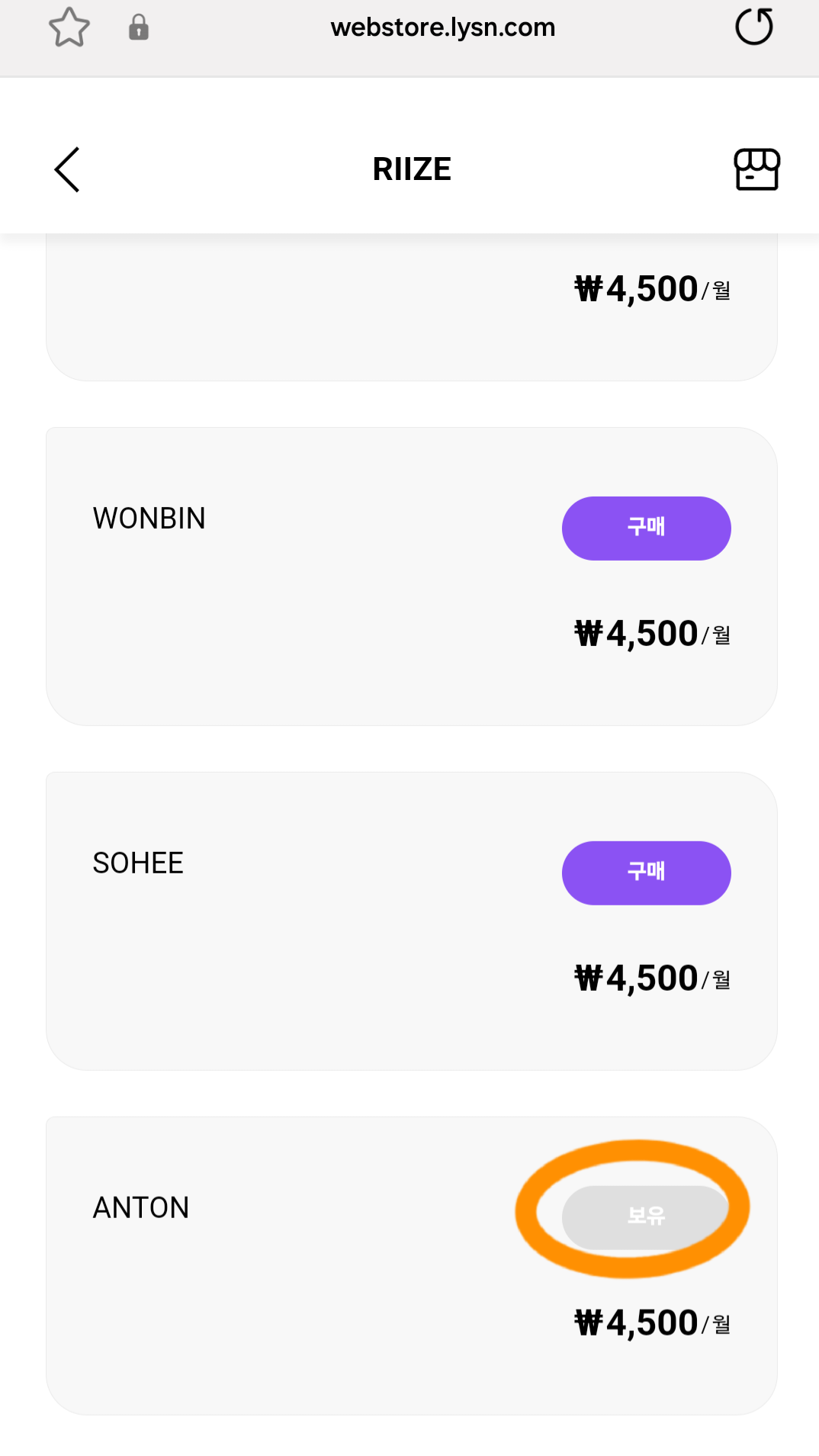Click WONBIN's ₩4,500 monthly price
Viewport: 819px width, 1456px height.
coord(652,634)
